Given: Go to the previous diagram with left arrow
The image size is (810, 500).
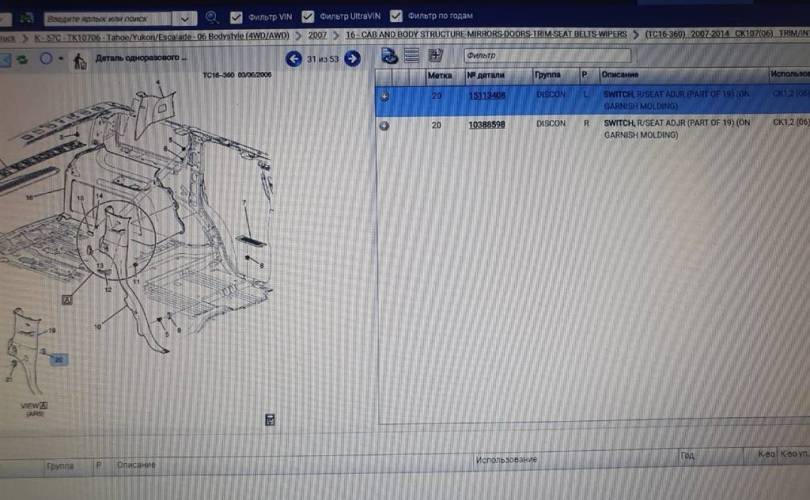Looking at the screenshot, I should (x=293, y=59).
